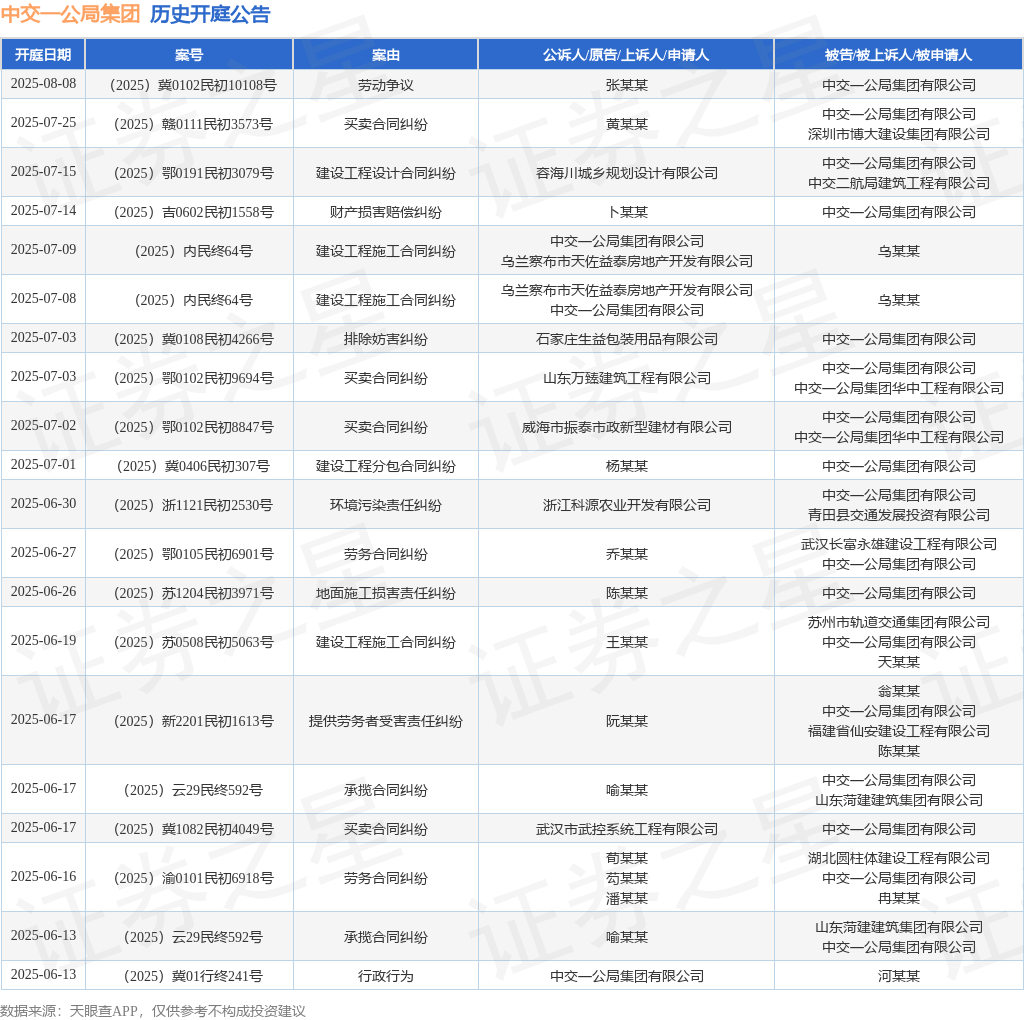
Task: Select the date 2025-07-15
Action: click(x=43, y=172)
